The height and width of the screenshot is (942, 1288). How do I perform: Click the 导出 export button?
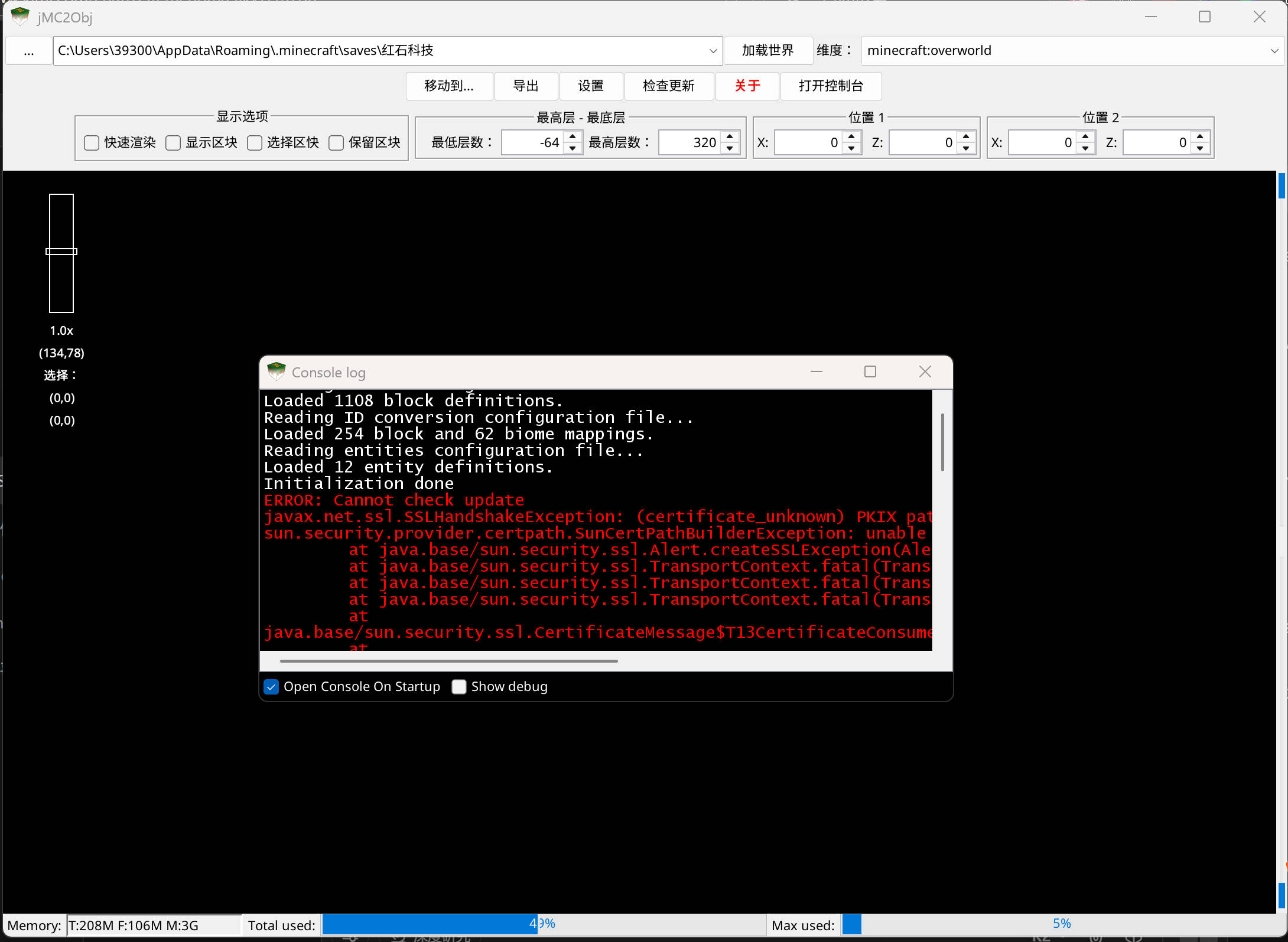[x=525, y=86]
